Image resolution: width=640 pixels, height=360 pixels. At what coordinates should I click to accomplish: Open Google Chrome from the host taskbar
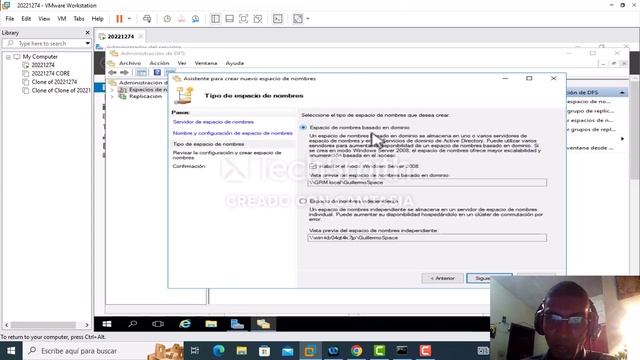click(x=356, y=351)
